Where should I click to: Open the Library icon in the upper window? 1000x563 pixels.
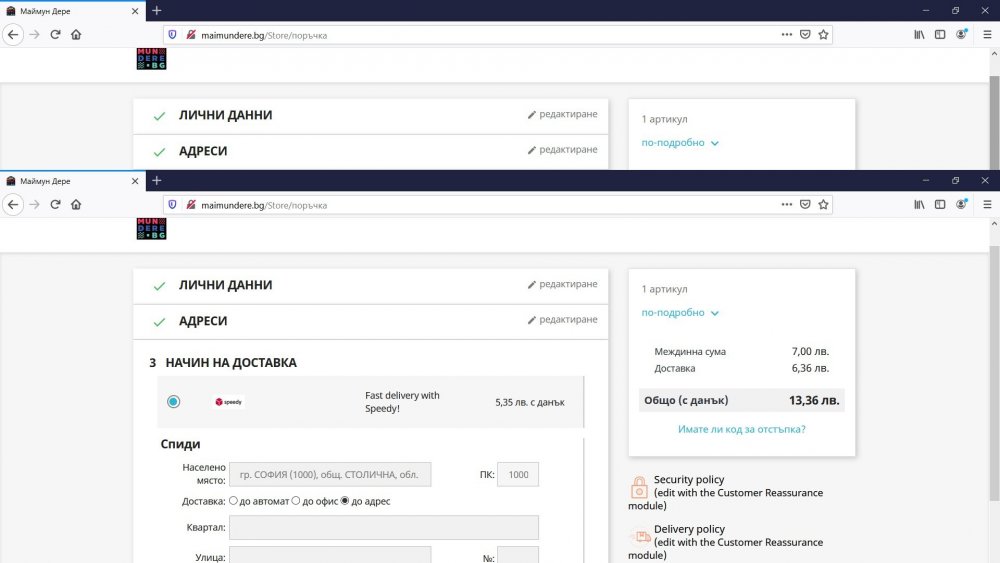919,34
